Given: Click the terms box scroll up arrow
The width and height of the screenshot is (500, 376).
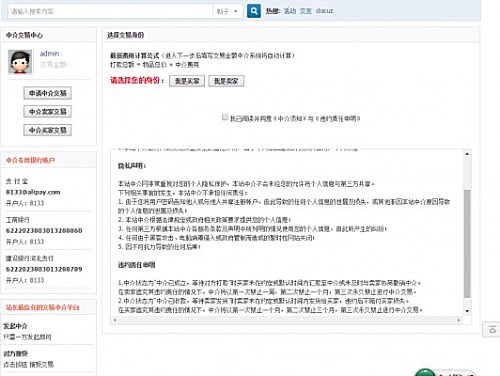Looking at the screenshot, I should point(467,154).
